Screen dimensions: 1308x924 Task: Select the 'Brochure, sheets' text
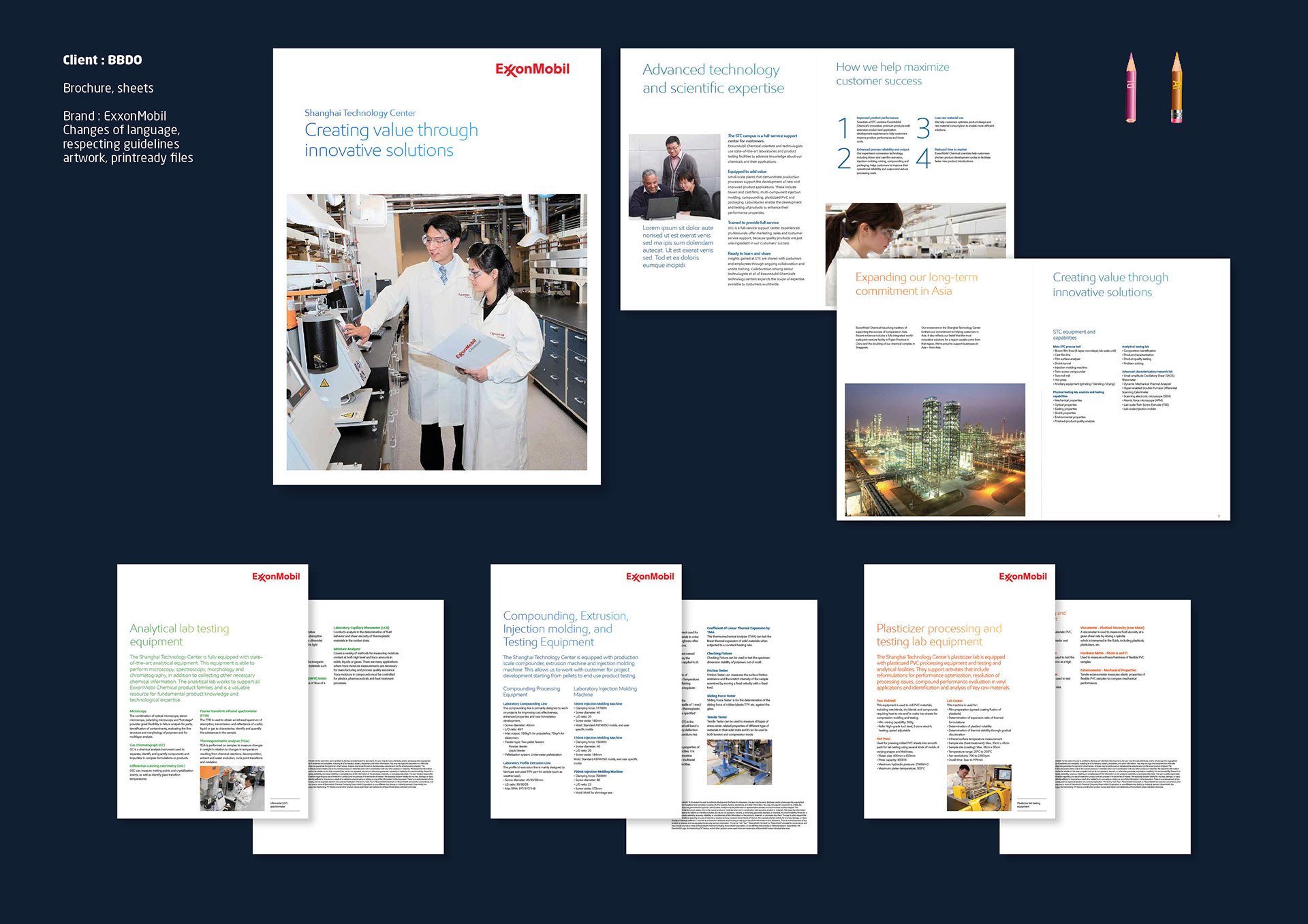point(108,88)
